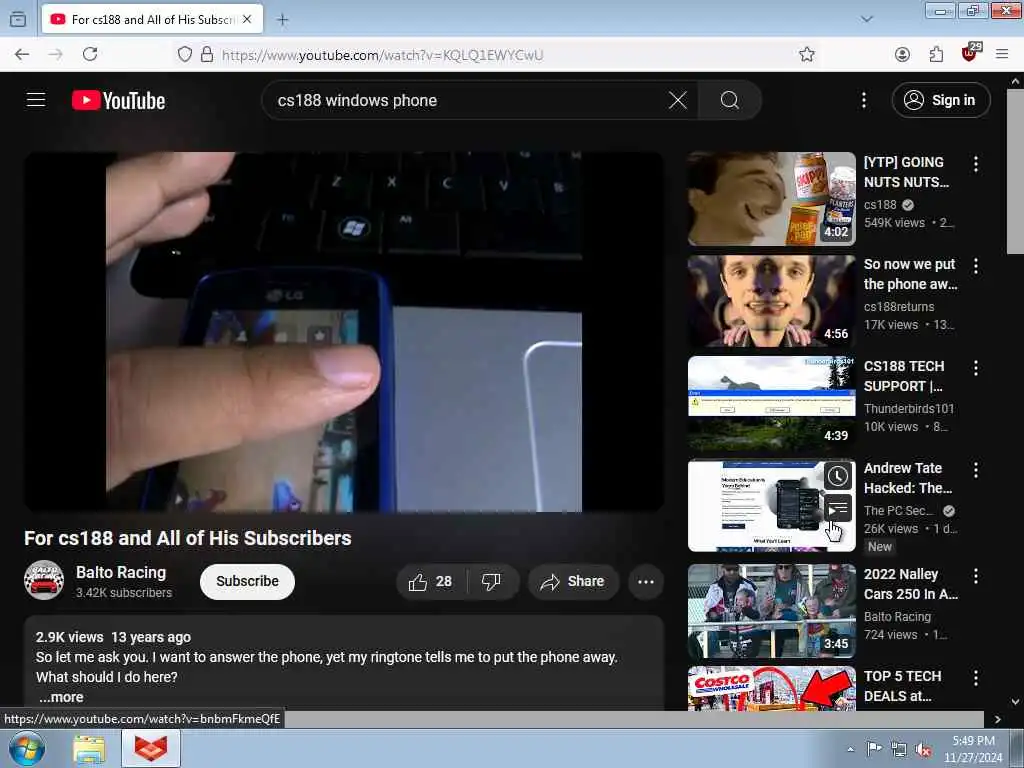The width and height of the screenshot is (1024, 768).
Task: Go back with browser back arrow
Action: click(22, 54)
